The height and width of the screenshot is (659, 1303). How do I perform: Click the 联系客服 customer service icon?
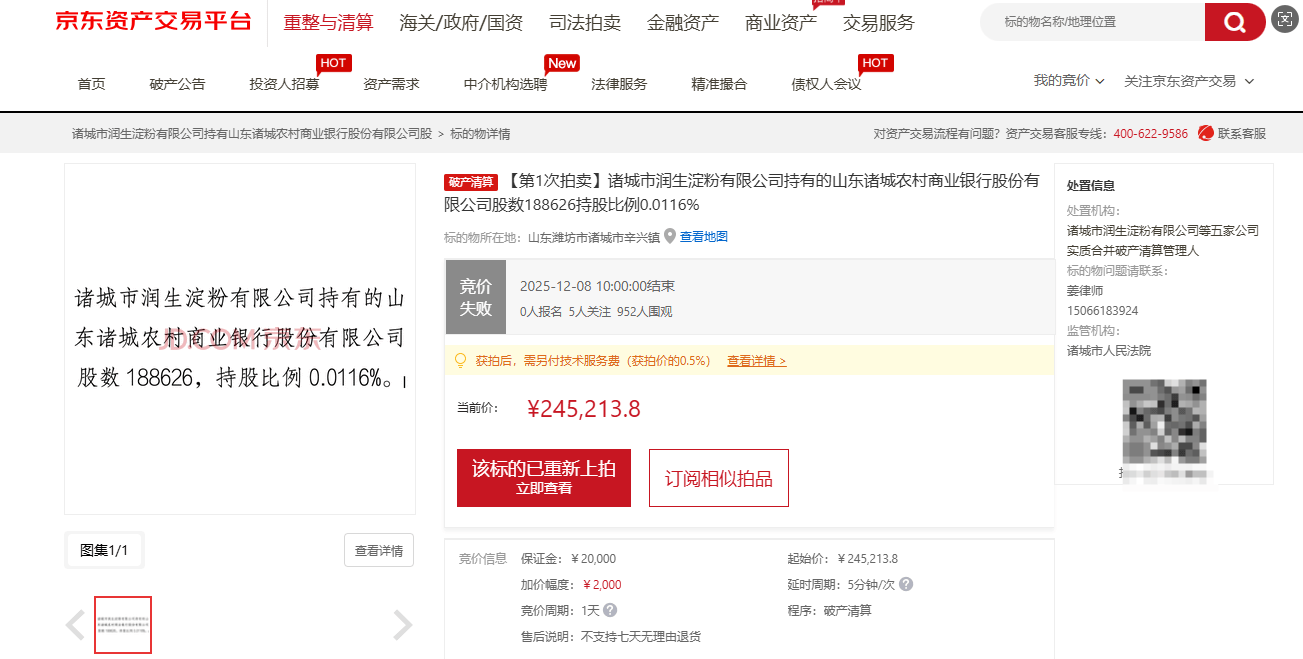pos(1206,134)
